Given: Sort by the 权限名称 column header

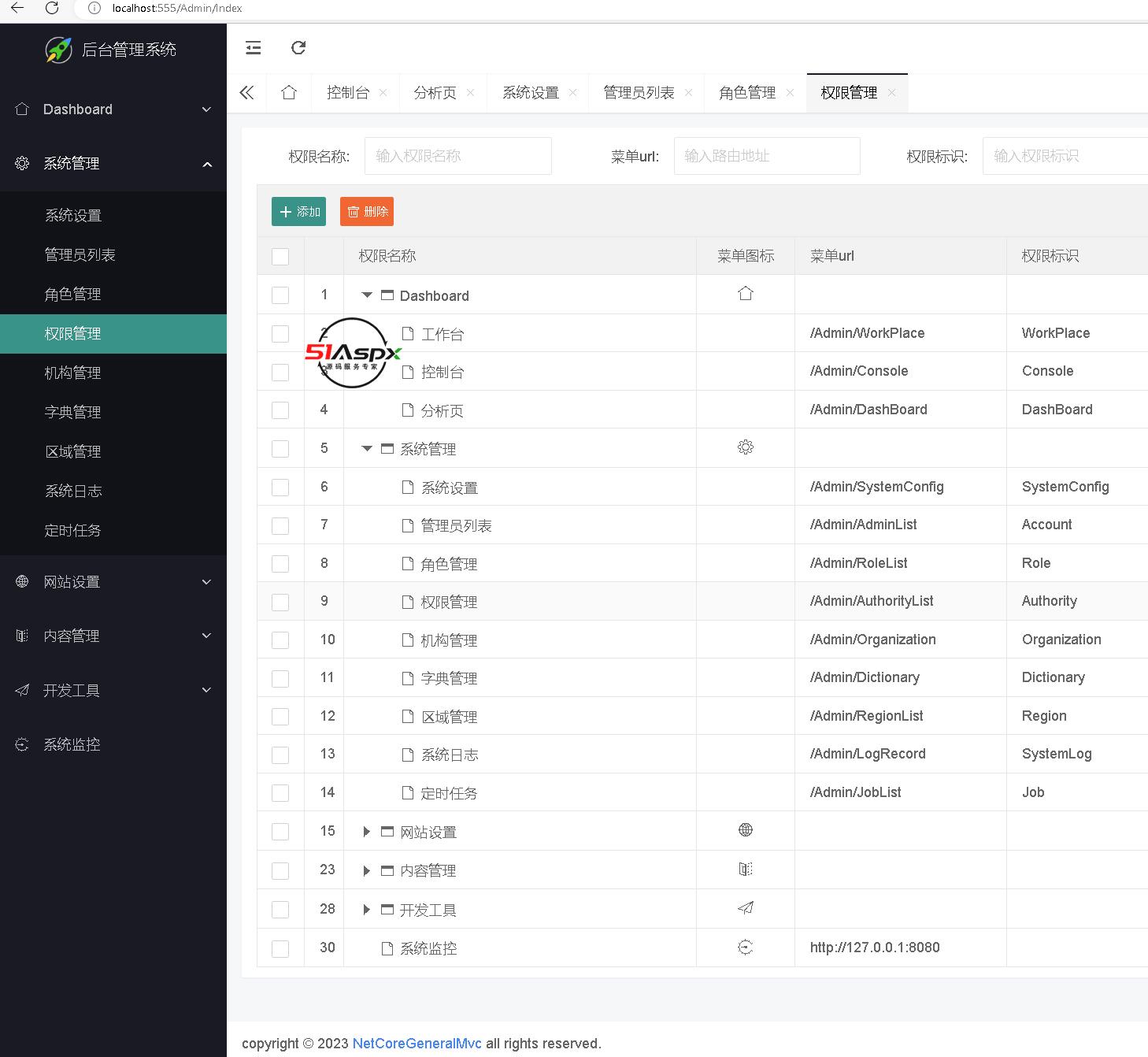Looking at the screenshot, I should point(387,256).
